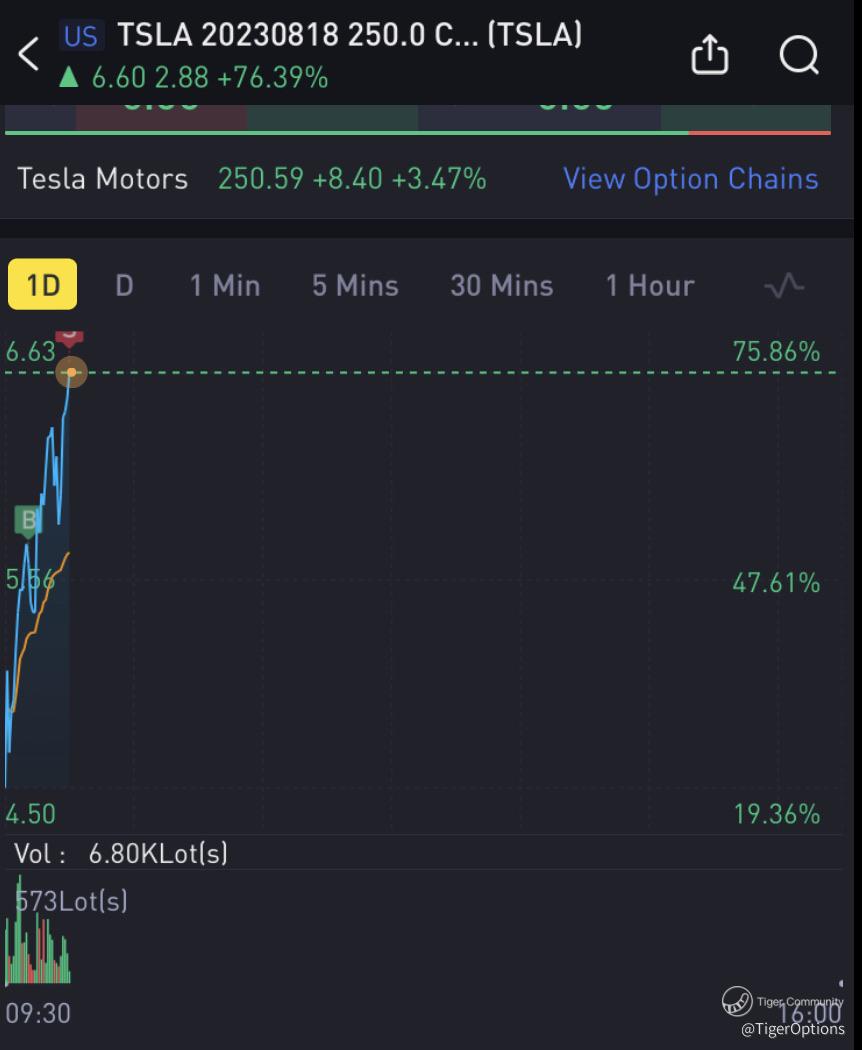Tap the search magnifier icon
The image size is (862, 1050).
click(798, 55)
